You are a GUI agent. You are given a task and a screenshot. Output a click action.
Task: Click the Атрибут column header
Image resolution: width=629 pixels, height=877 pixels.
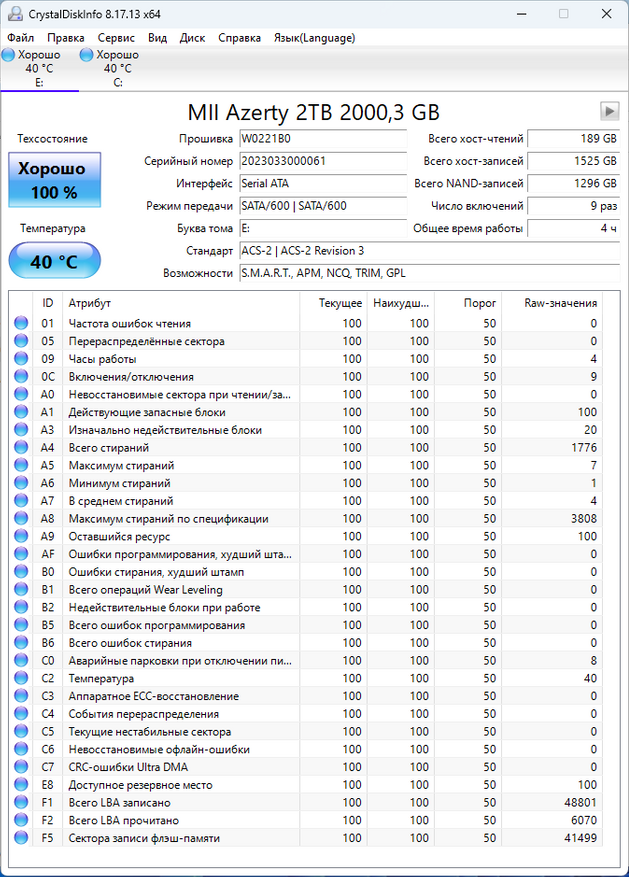(181, 303)
